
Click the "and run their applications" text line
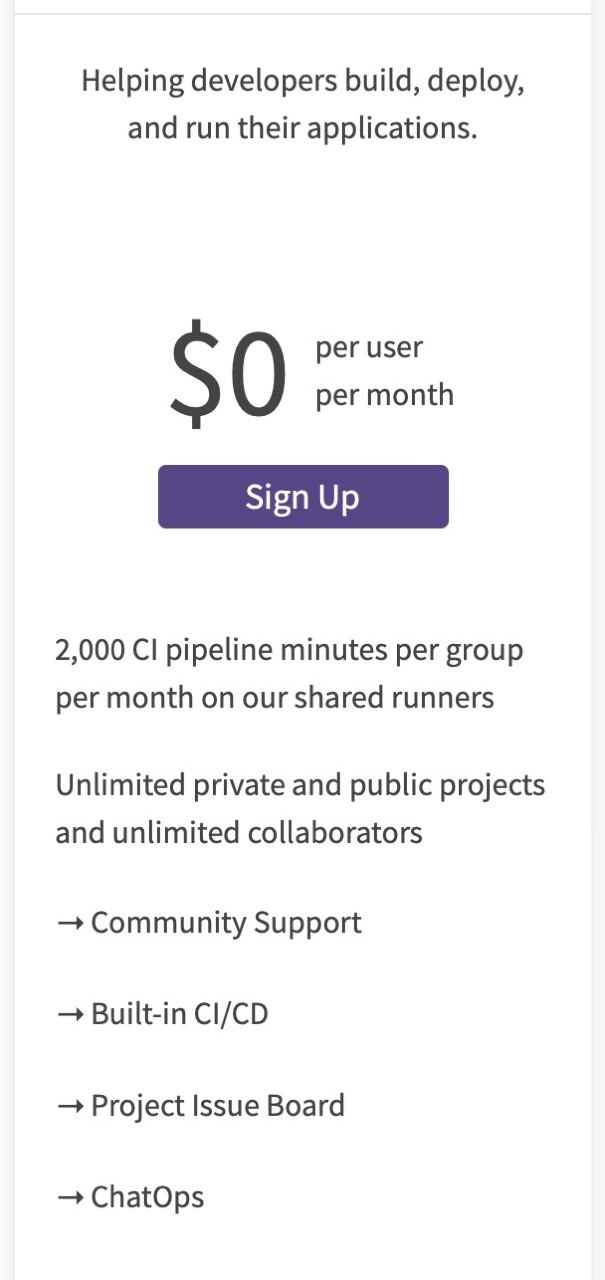[303, 129]
